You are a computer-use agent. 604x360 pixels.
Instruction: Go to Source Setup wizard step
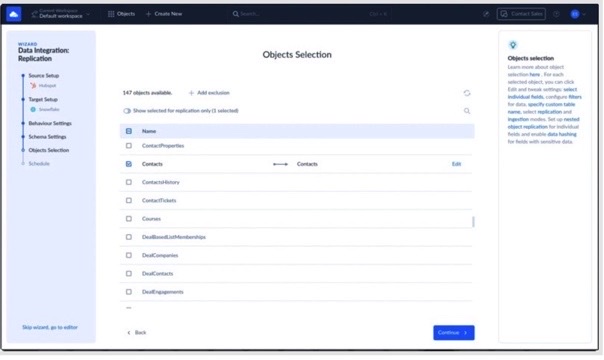click(44, 75)
